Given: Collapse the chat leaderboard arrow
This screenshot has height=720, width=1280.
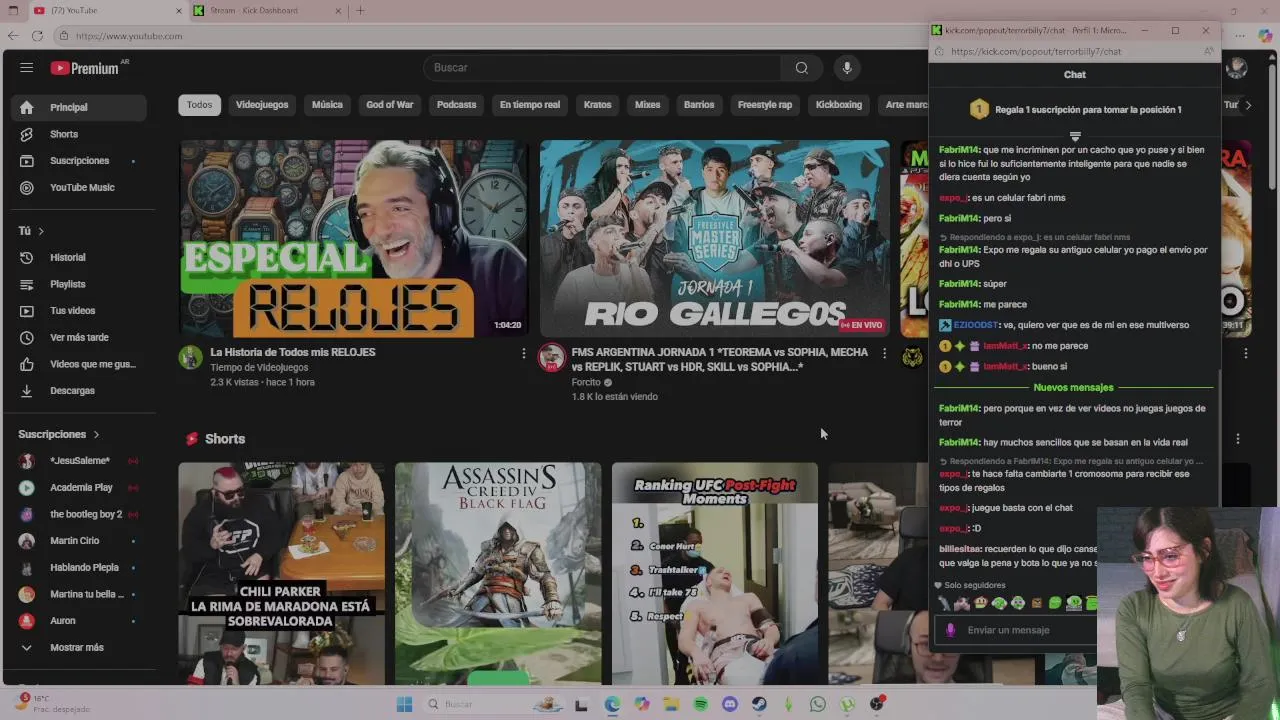Looking at the screenshot, I should coord(1075,136).
